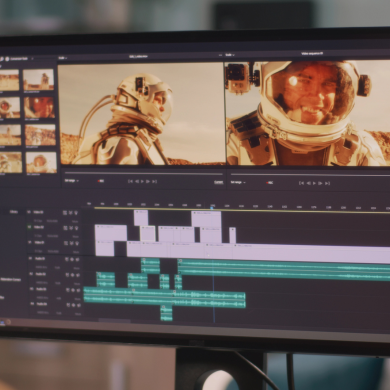Click the middle icon in the first audio track header
The image size is (390, 390).
coord(72,259)
